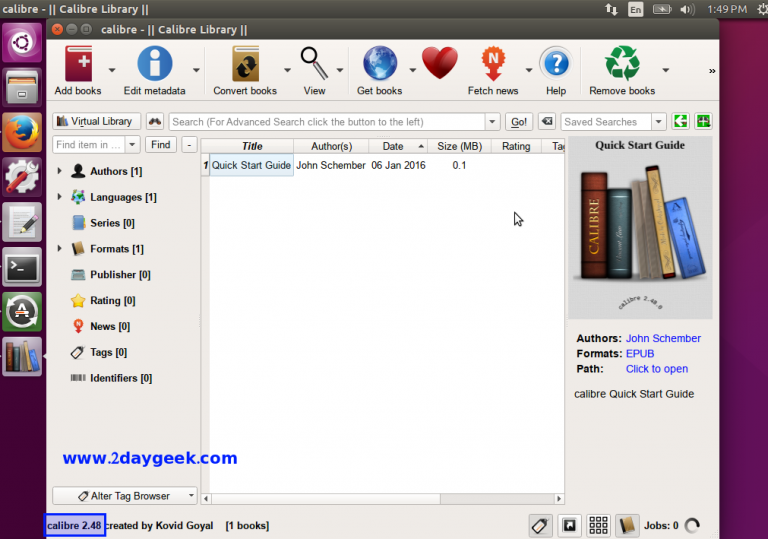The width and height of the screenshot is (768, 539).
Task: Click the Ubuntu Dash home icon
Action: click(x=22, y=43)
